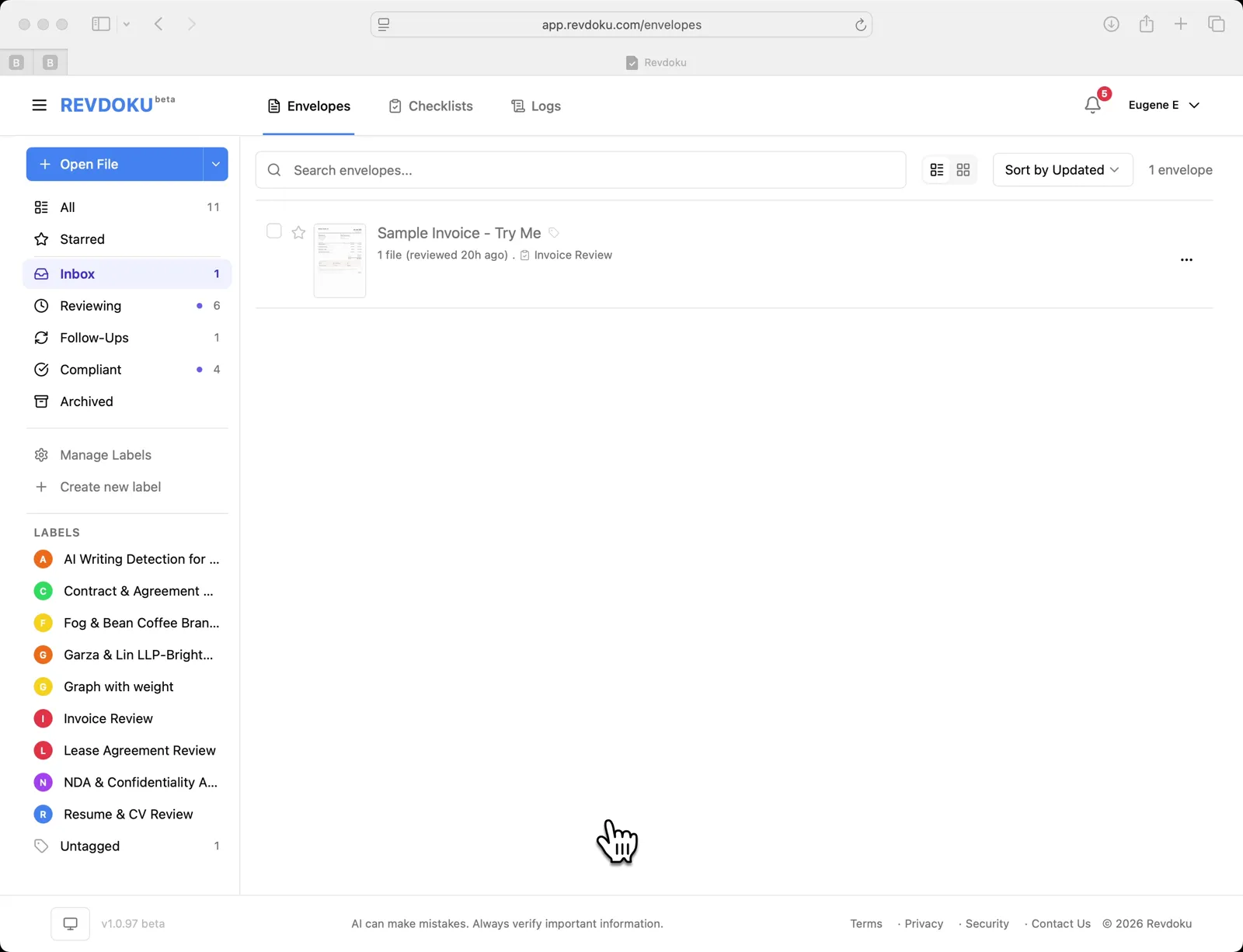
Task: Open the Sort by Updated dropdown
Action: pos(1062,169)
